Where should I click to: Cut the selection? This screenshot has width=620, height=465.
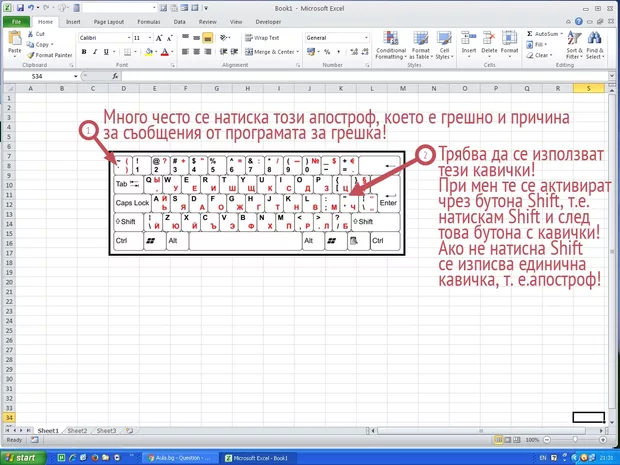[x=36, y=34]
